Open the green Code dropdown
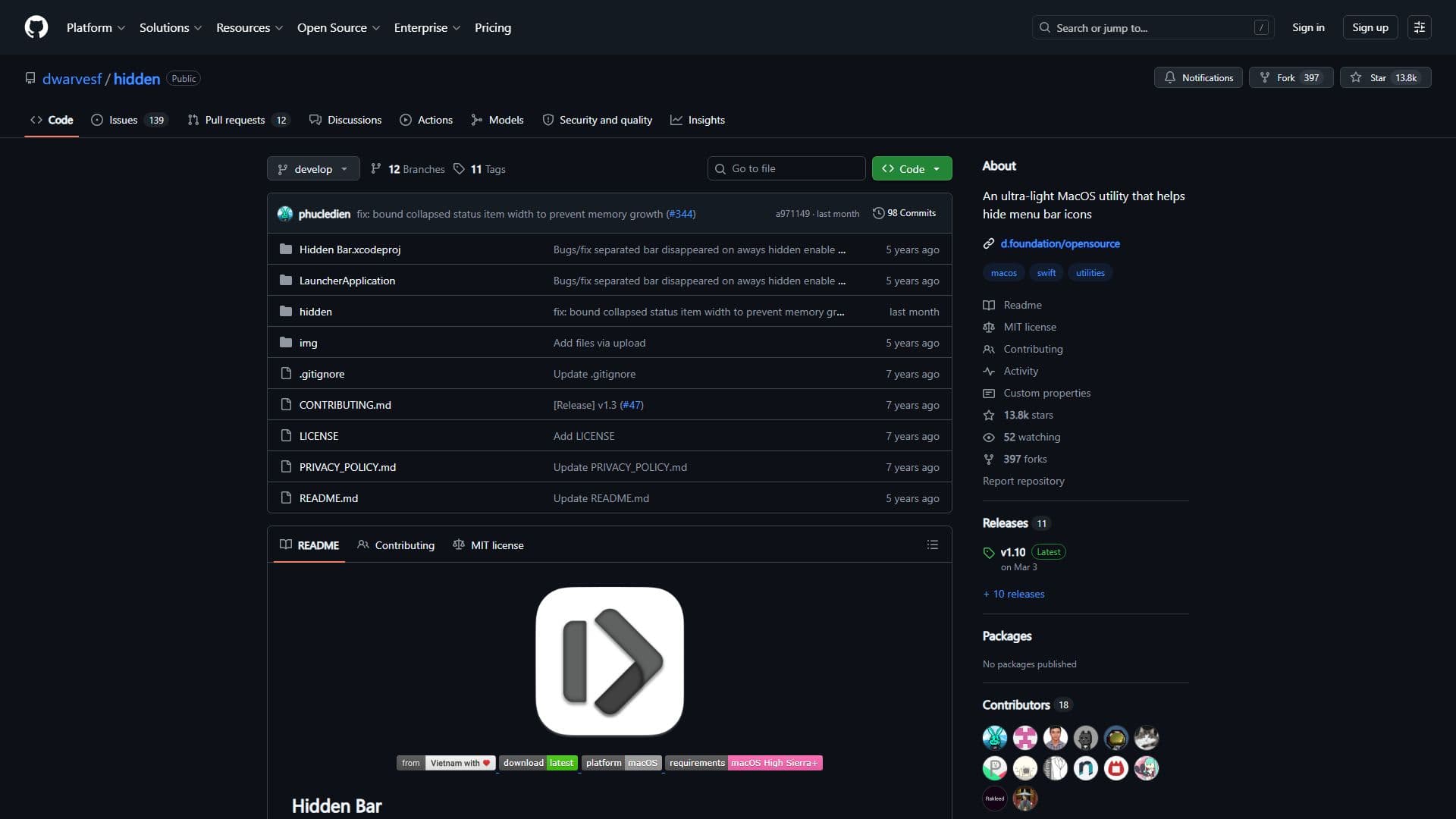Screen dimensions: 1456x819 point(912,168)
